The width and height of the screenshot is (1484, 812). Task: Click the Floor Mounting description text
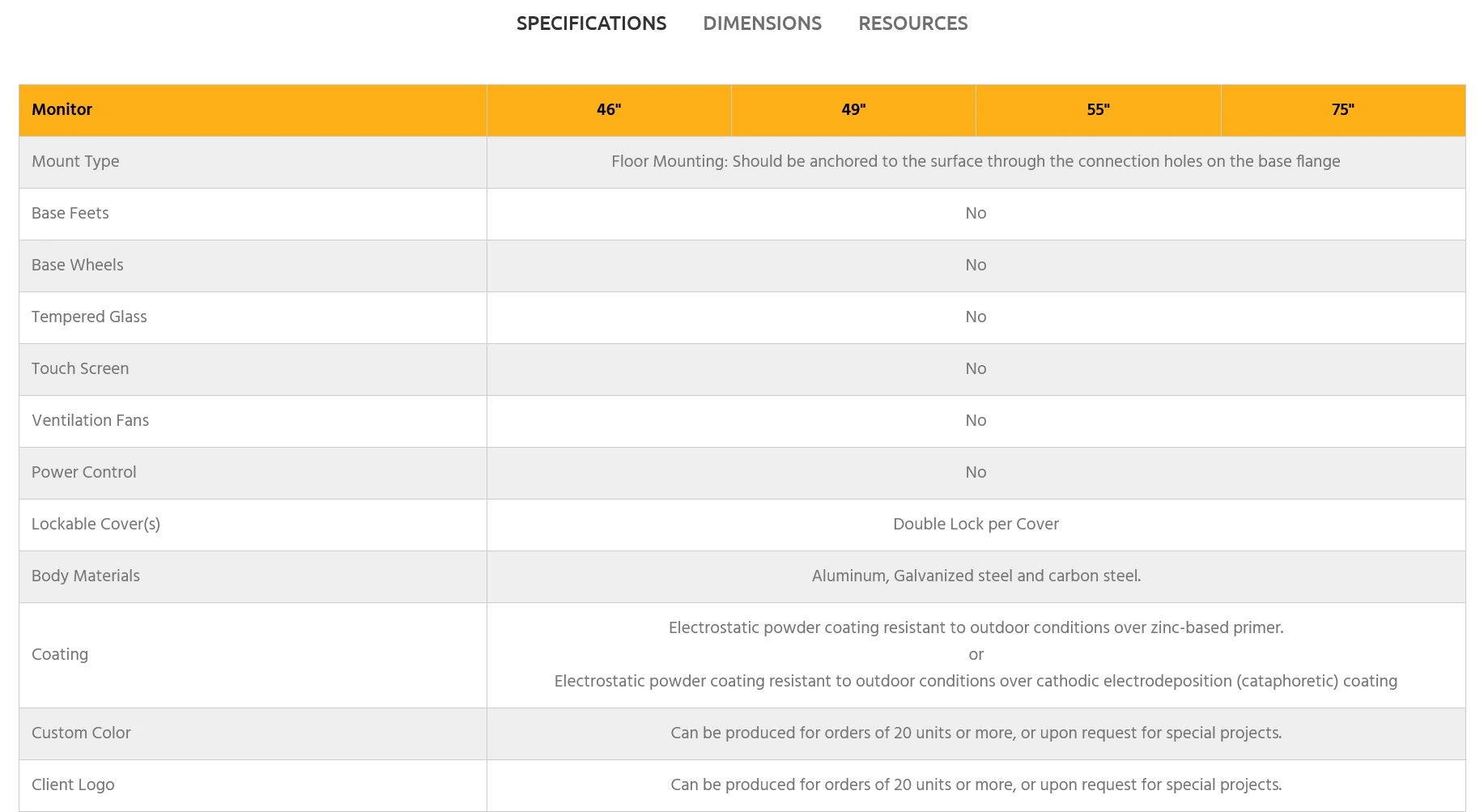pyautogui.click(x=976, y=161)
